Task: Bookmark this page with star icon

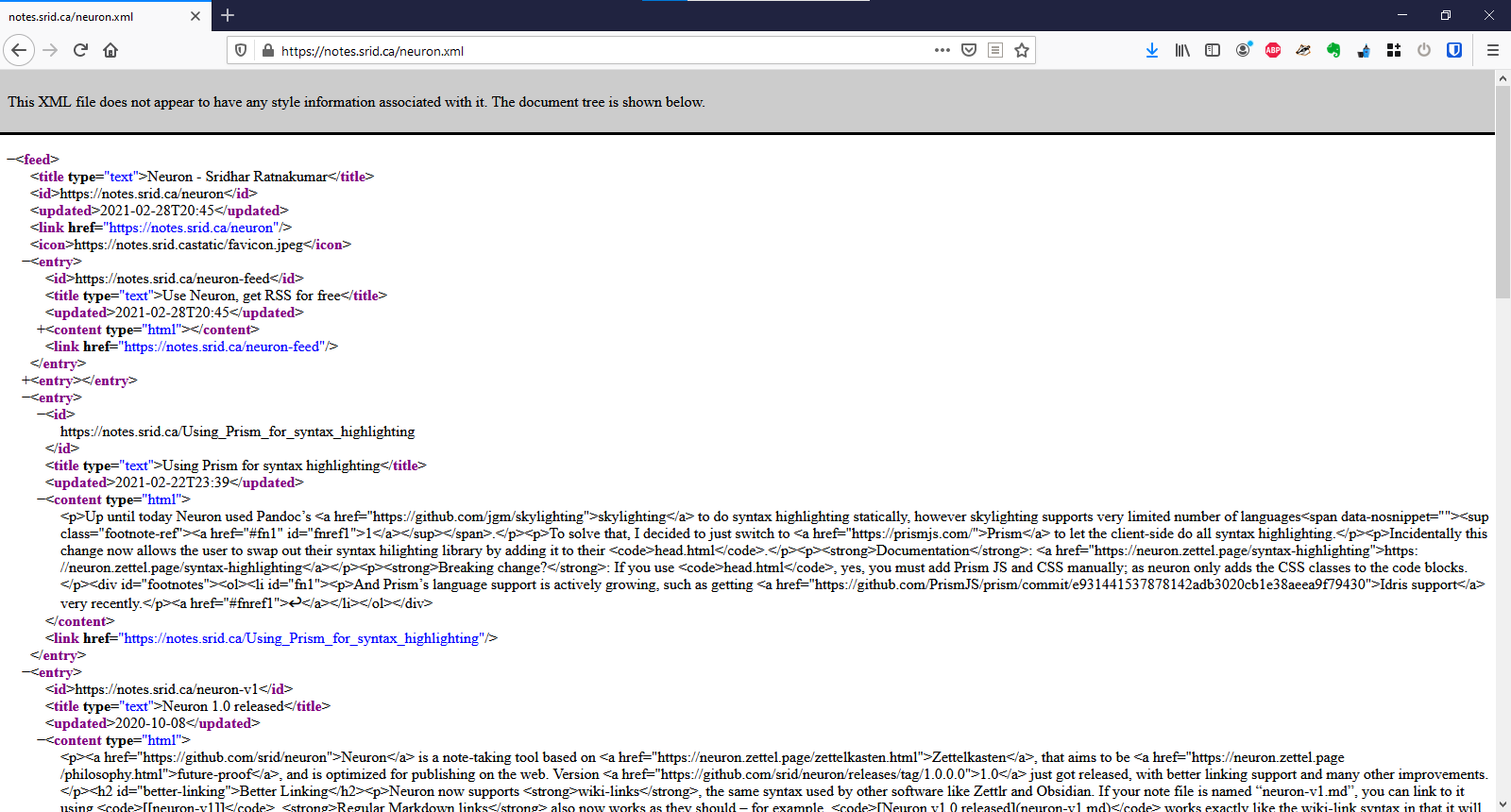Action: pyautogui.click(x=1022, y=50)
